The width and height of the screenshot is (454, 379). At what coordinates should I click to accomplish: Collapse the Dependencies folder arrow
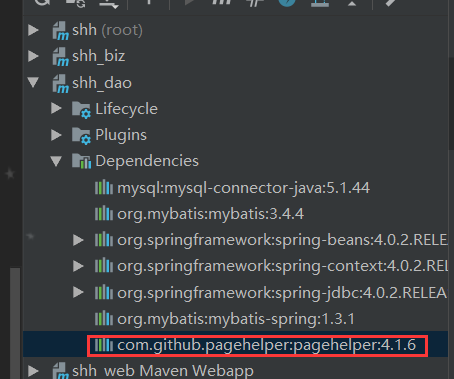[56, 161]
